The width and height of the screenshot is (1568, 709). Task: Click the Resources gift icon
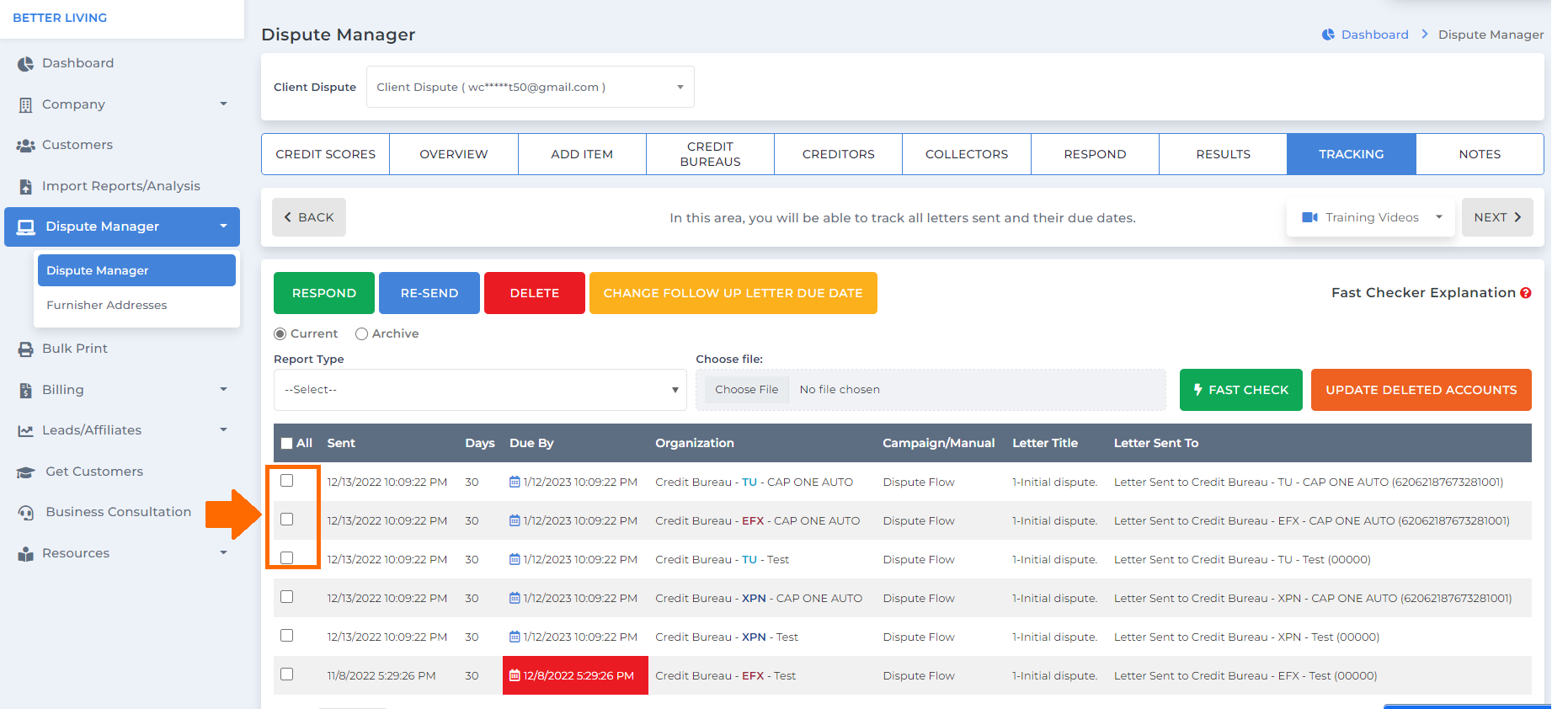(25, 554)
